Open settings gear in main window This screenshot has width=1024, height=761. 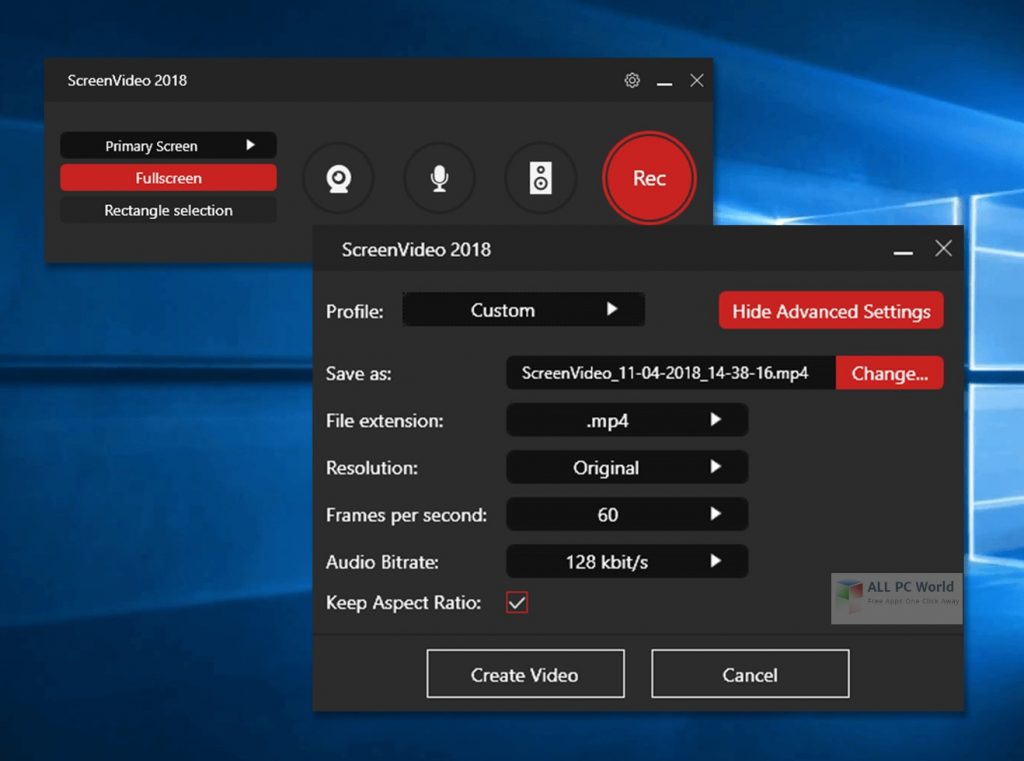pyautogui.click(x=632, y=80)
